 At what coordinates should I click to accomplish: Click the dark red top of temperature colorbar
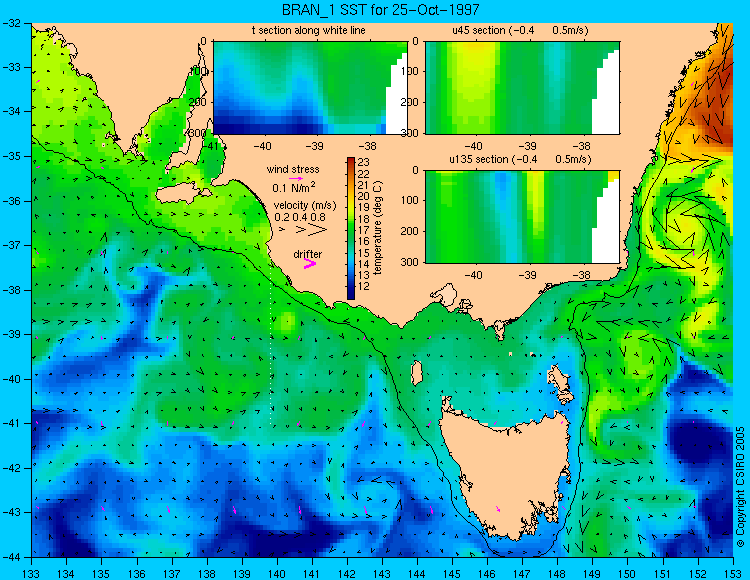pos(351,161)
